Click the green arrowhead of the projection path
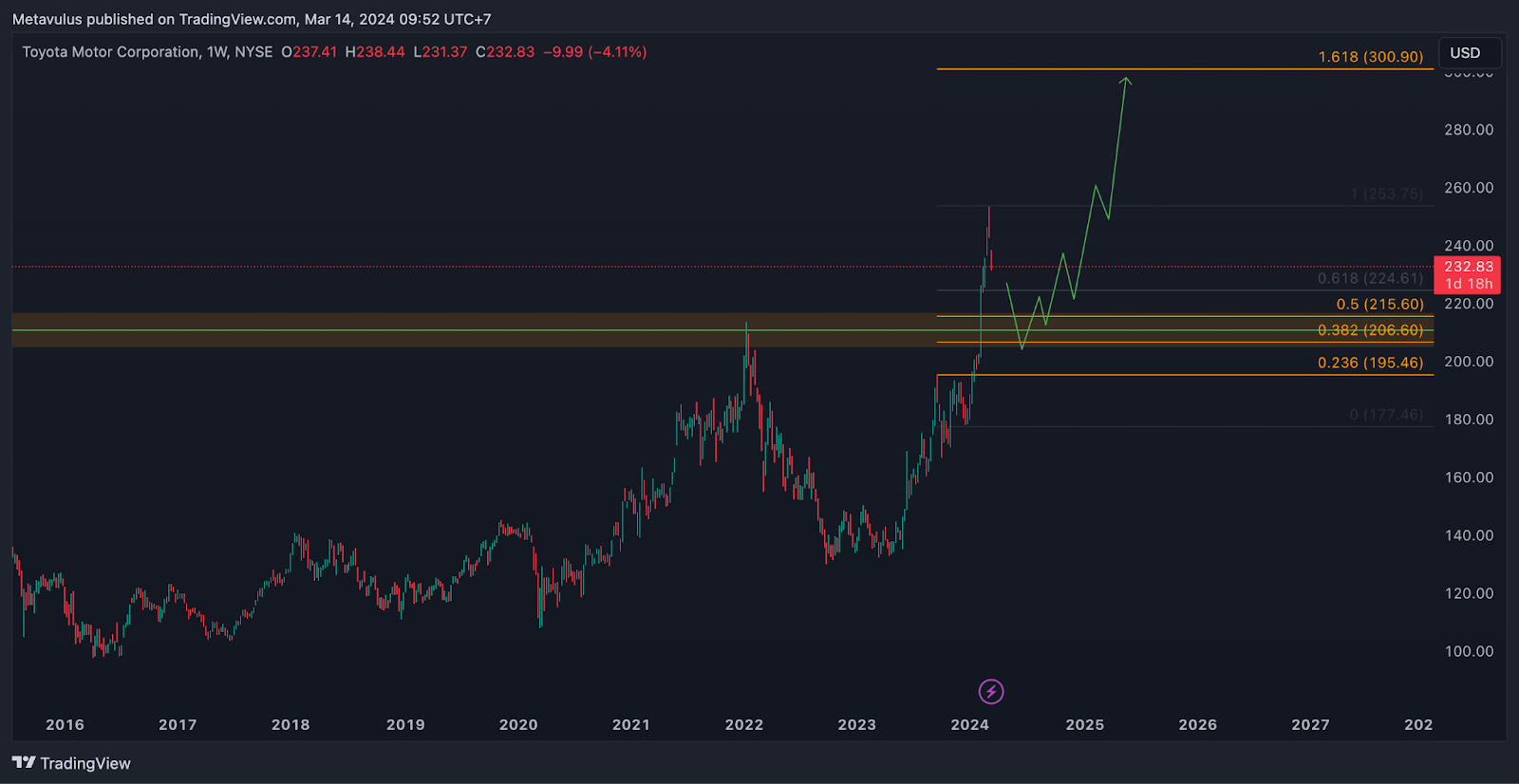 [x=1126, y=82]
